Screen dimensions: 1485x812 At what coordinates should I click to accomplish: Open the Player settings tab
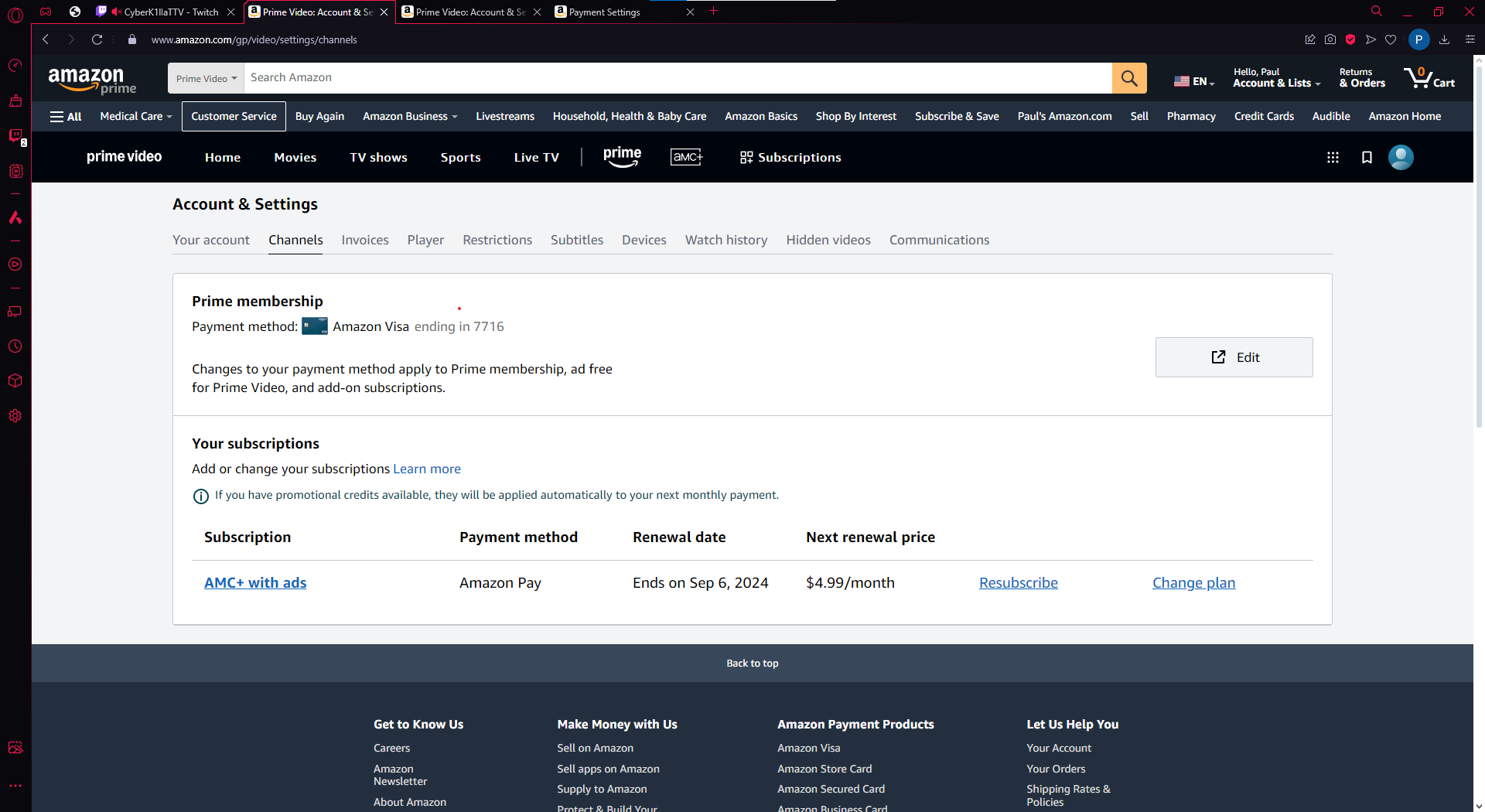[x=425, y=240]
